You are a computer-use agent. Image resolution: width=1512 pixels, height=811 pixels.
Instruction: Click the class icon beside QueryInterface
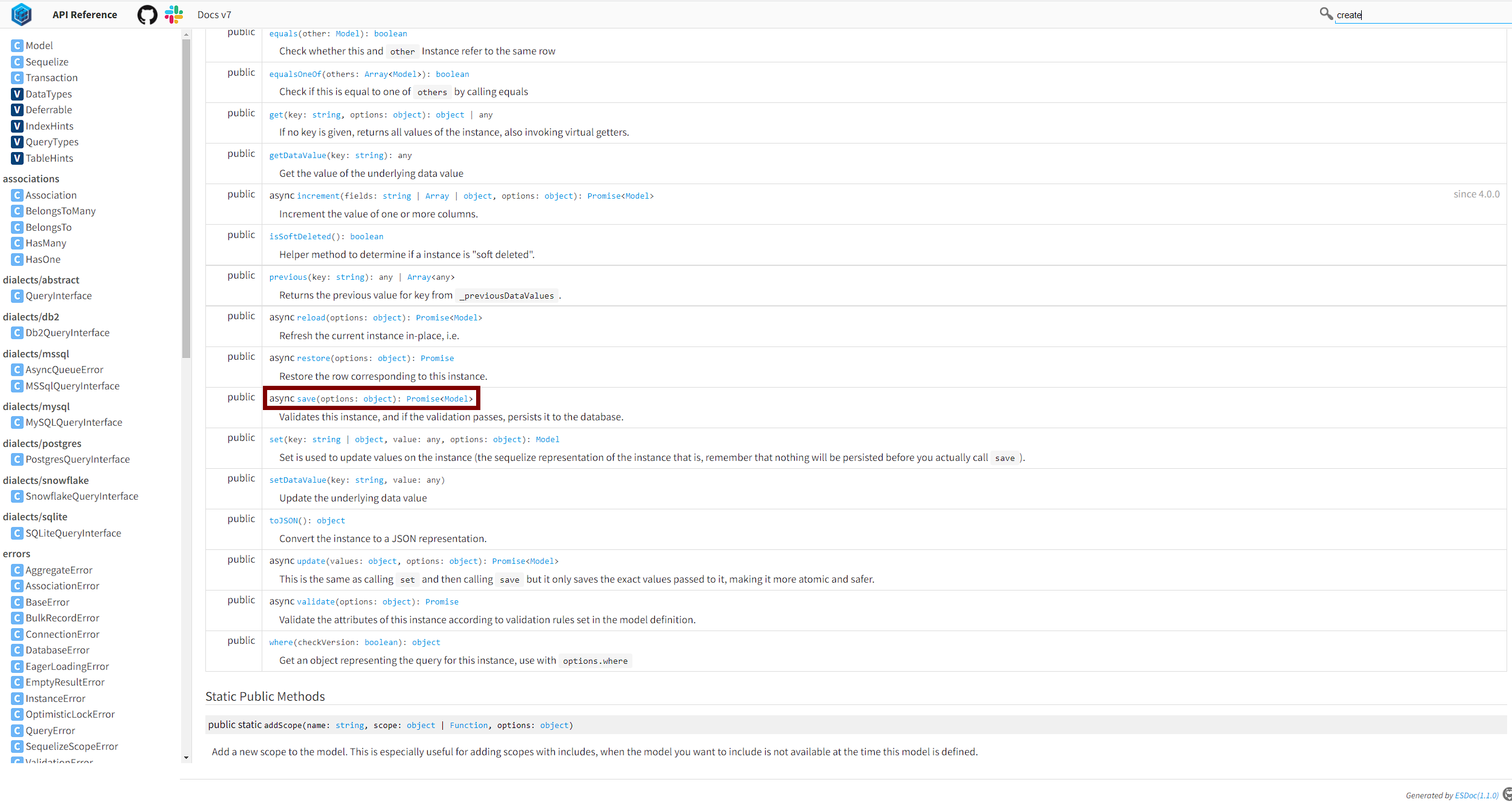[x=18, y=296]
